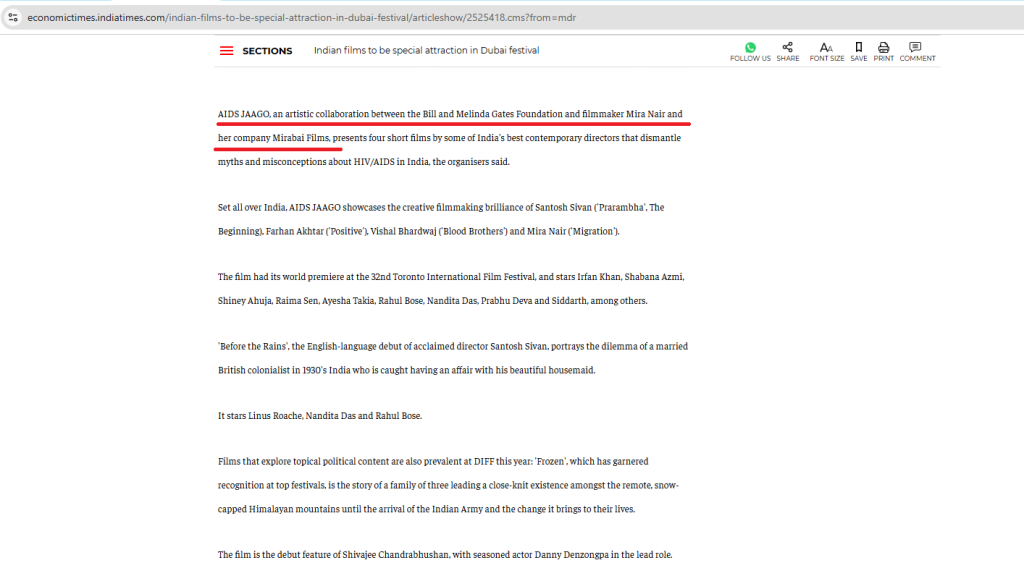Click the SECTIONS menu label
This screenshot has width=1024, height=576.
click(267, 51)
